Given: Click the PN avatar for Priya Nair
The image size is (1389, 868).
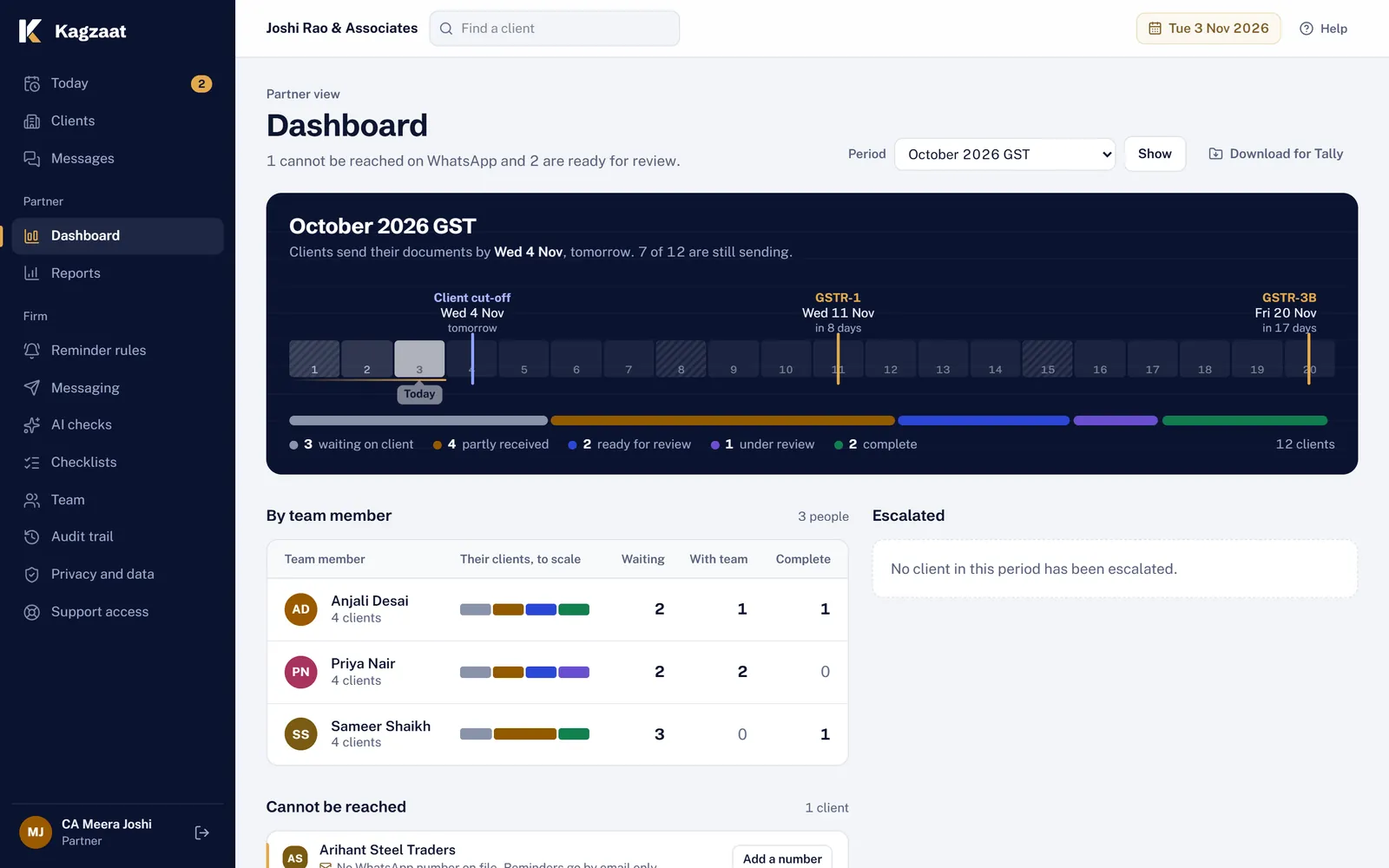Looking at the screenshot, I should [300, 672].
